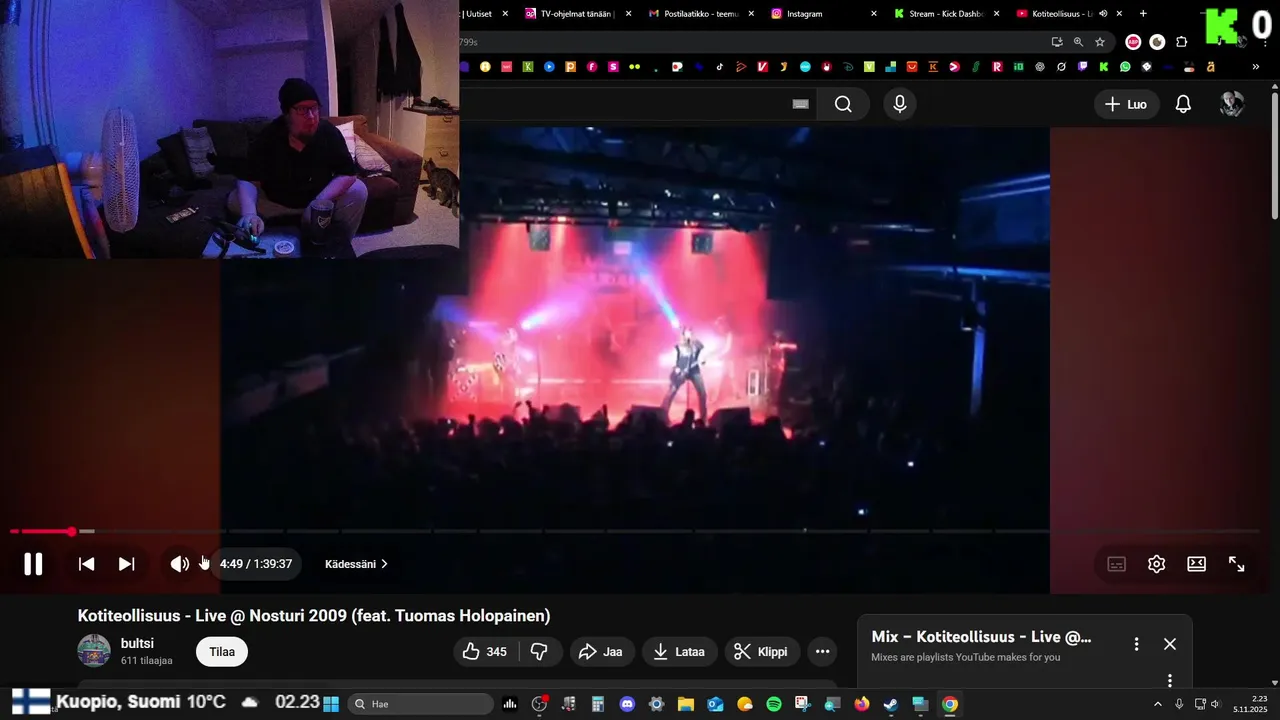The width and height of the screenshot is (1280, 720).
Task: Open File Explorer from the taskbar
Action: pos(686,704)
